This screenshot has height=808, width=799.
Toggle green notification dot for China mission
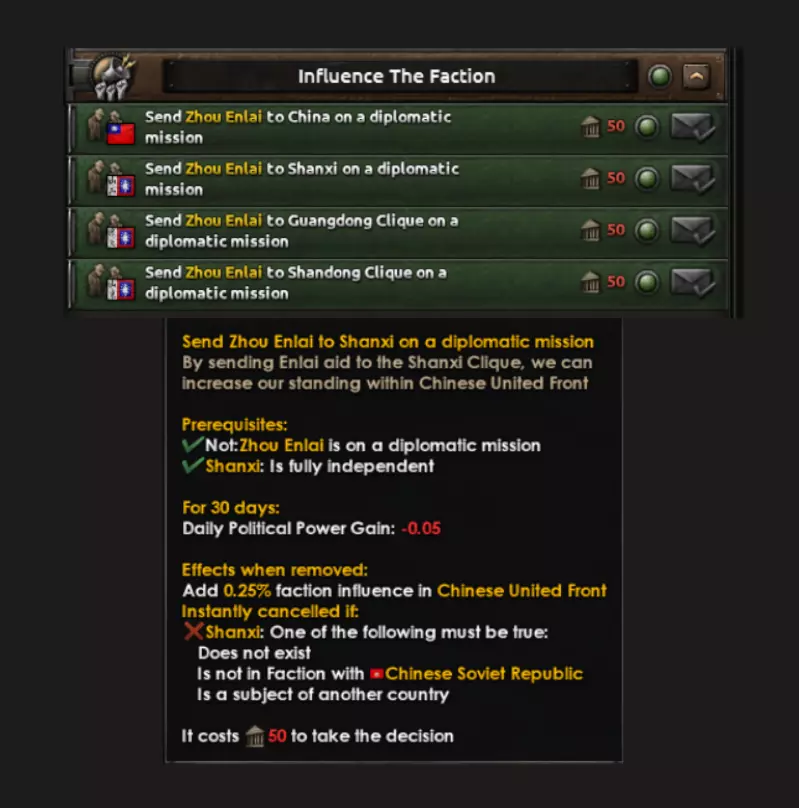tap(647, 127)
